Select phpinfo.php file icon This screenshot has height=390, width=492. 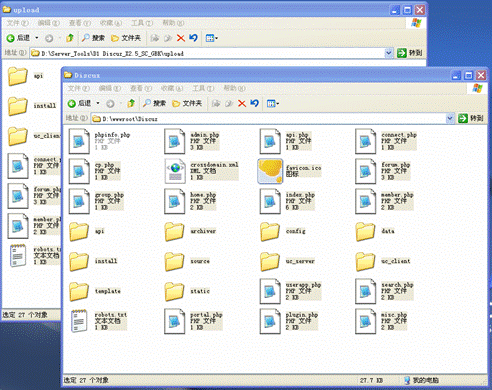[79, 141]
